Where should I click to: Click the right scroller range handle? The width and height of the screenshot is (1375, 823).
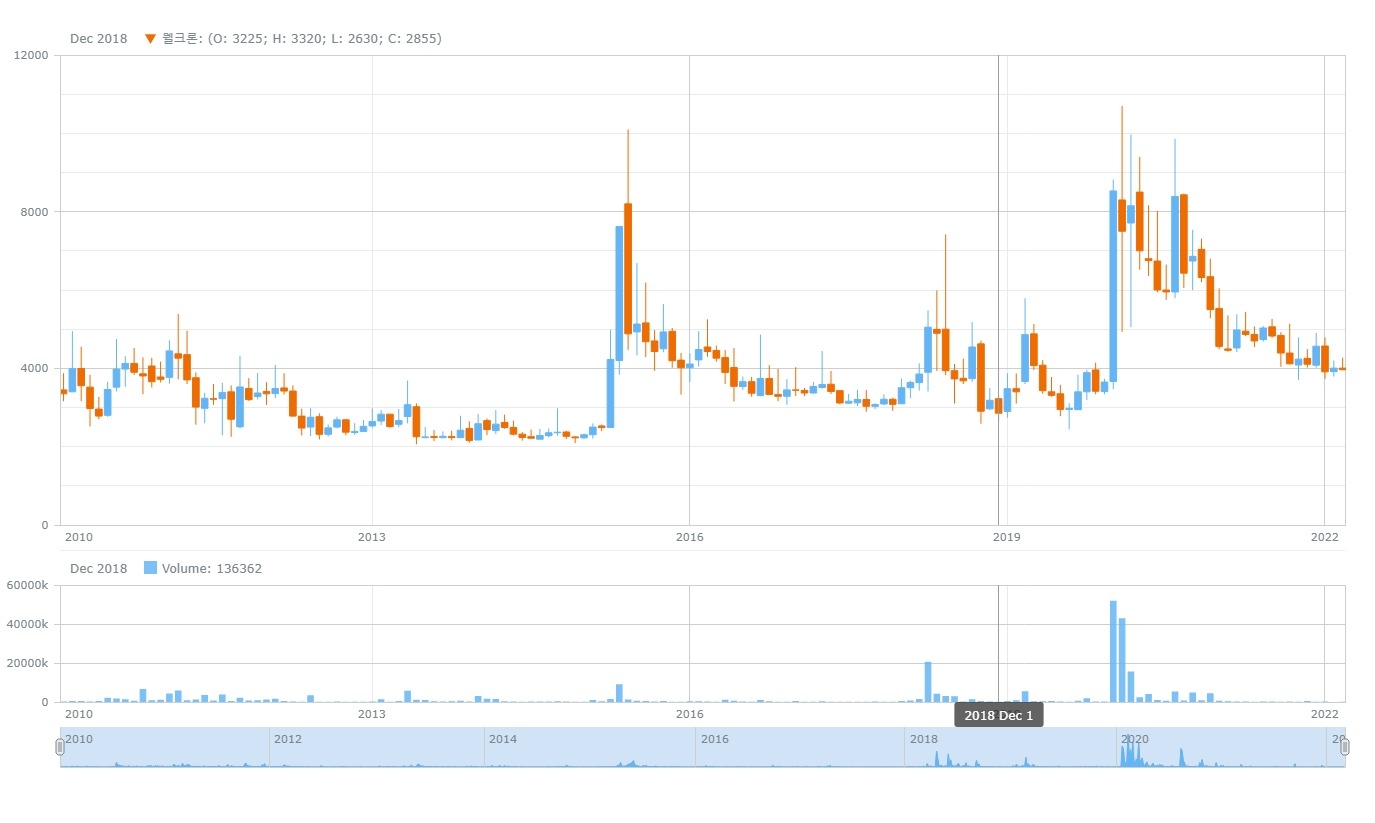click(1344, 747)
